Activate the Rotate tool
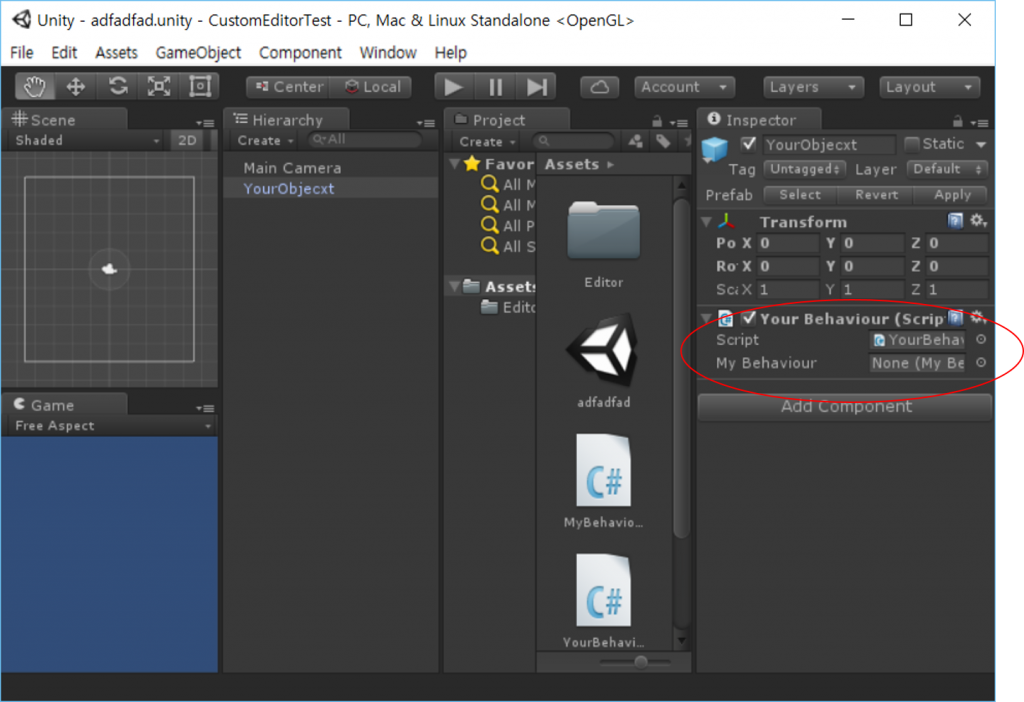The width and height of the screenshot is (1024, 702). (117, 87)
